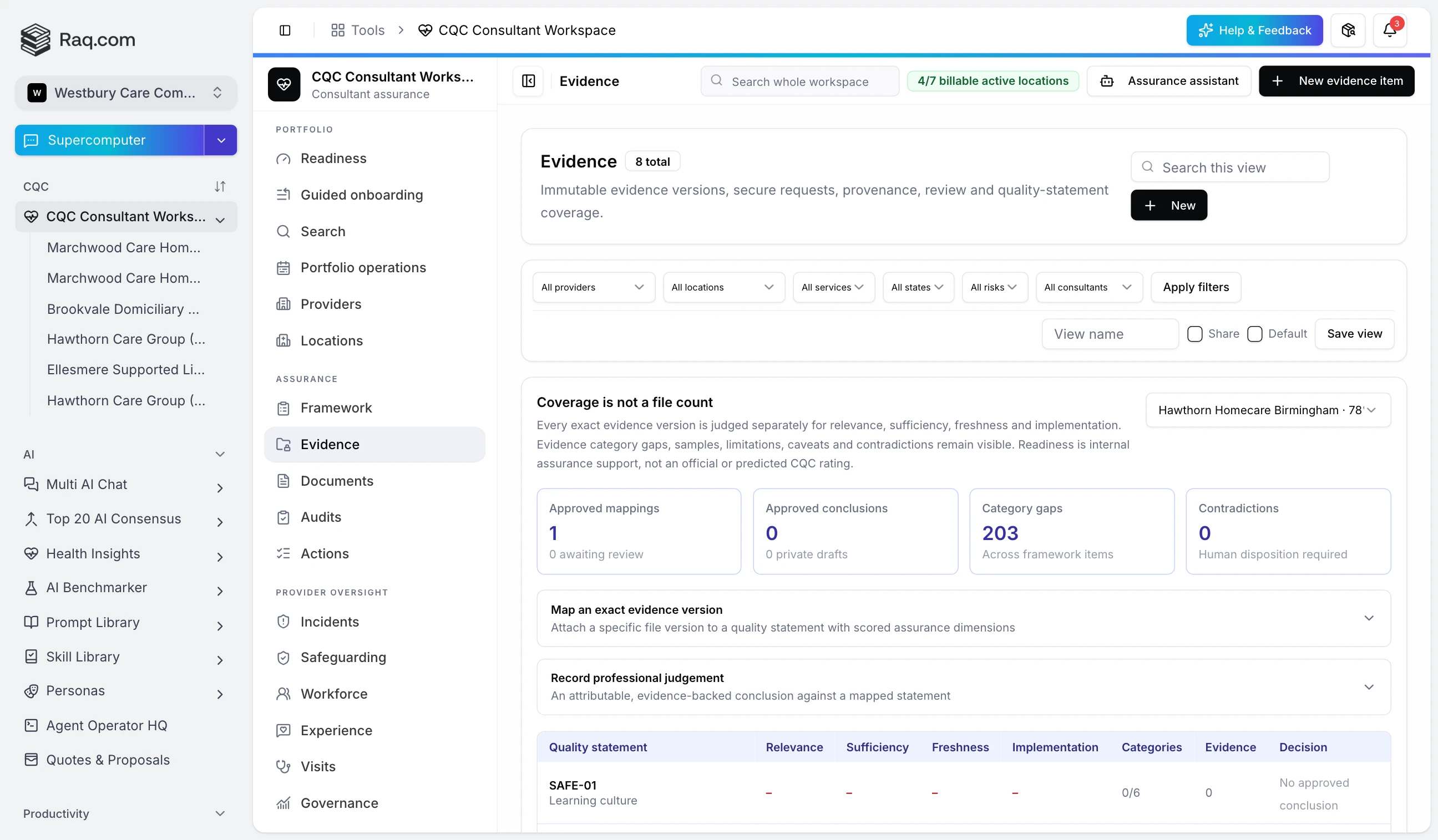Click the Experience icon
The width and height of the screenshot is (1438, 840).
coord(283,731)
